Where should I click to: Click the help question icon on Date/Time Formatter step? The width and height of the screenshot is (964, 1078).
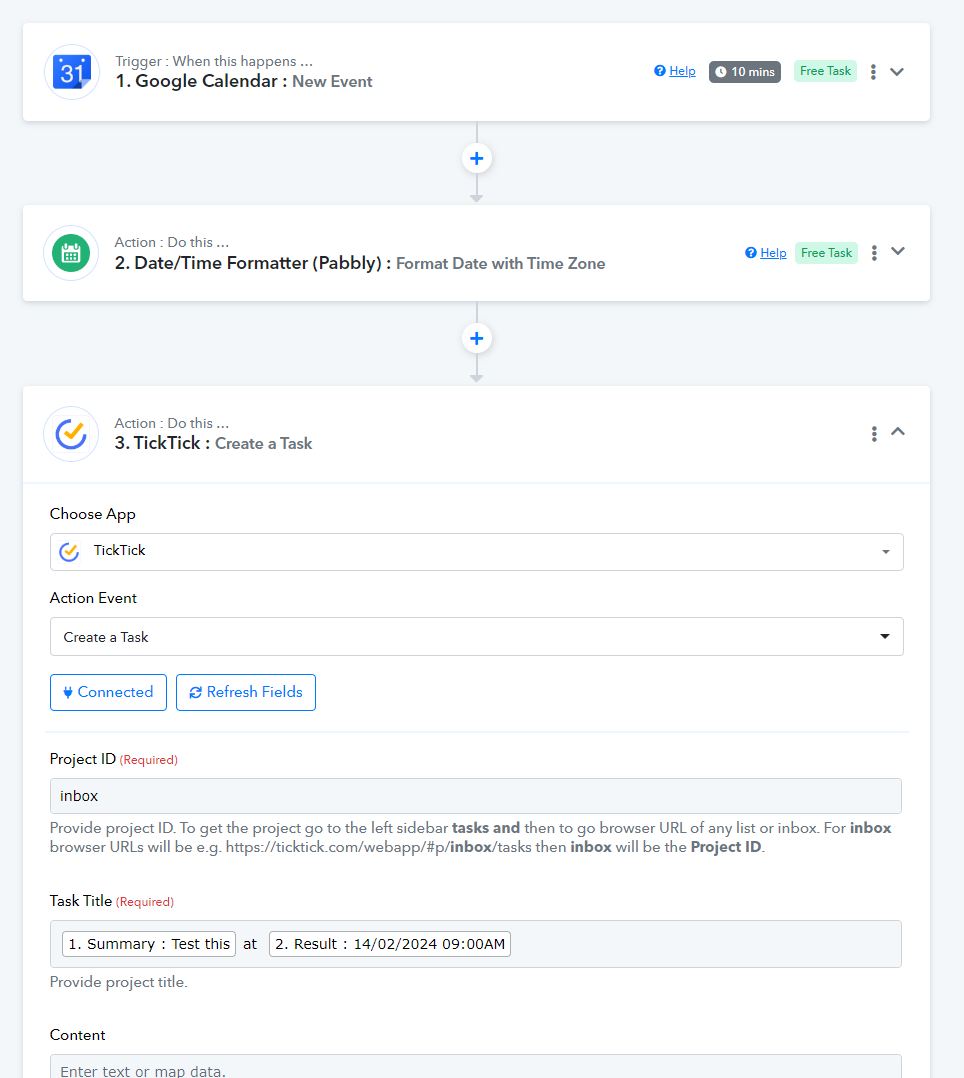(751, 253)
